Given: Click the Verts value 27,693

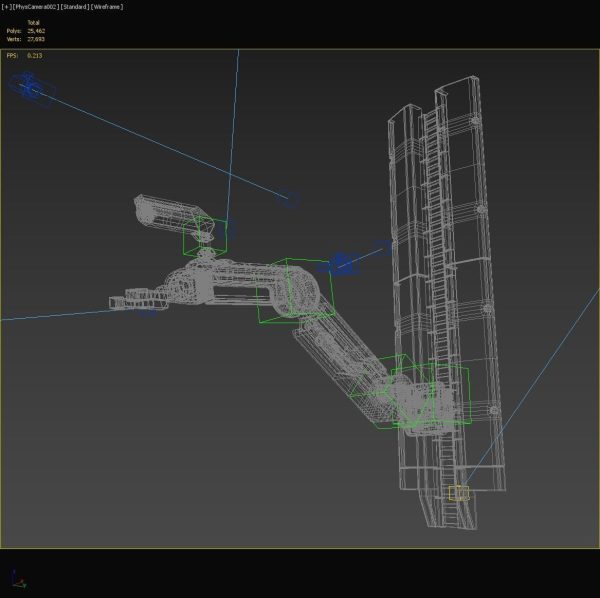Looking at the screenshot, I should [x=36, y=39].
